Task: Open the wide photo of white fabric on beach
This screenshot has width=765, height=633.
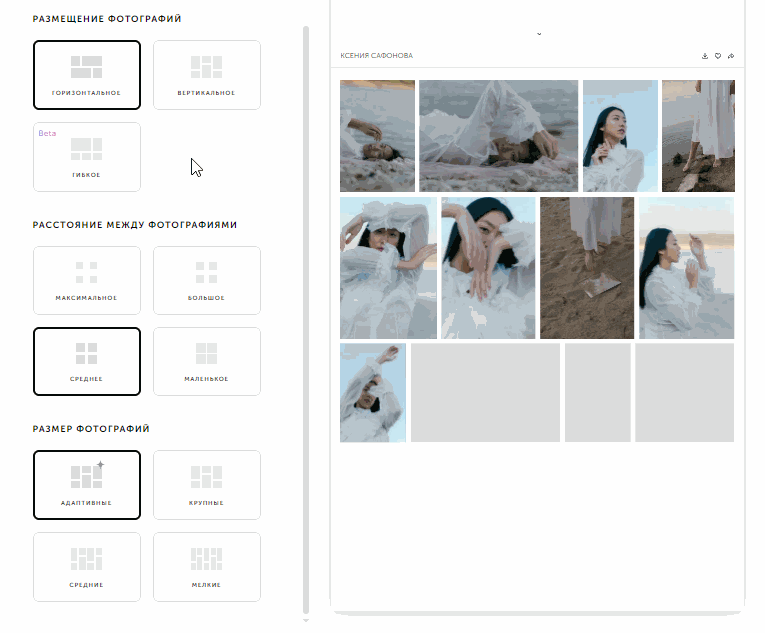Action: click(x=499, y=136)
